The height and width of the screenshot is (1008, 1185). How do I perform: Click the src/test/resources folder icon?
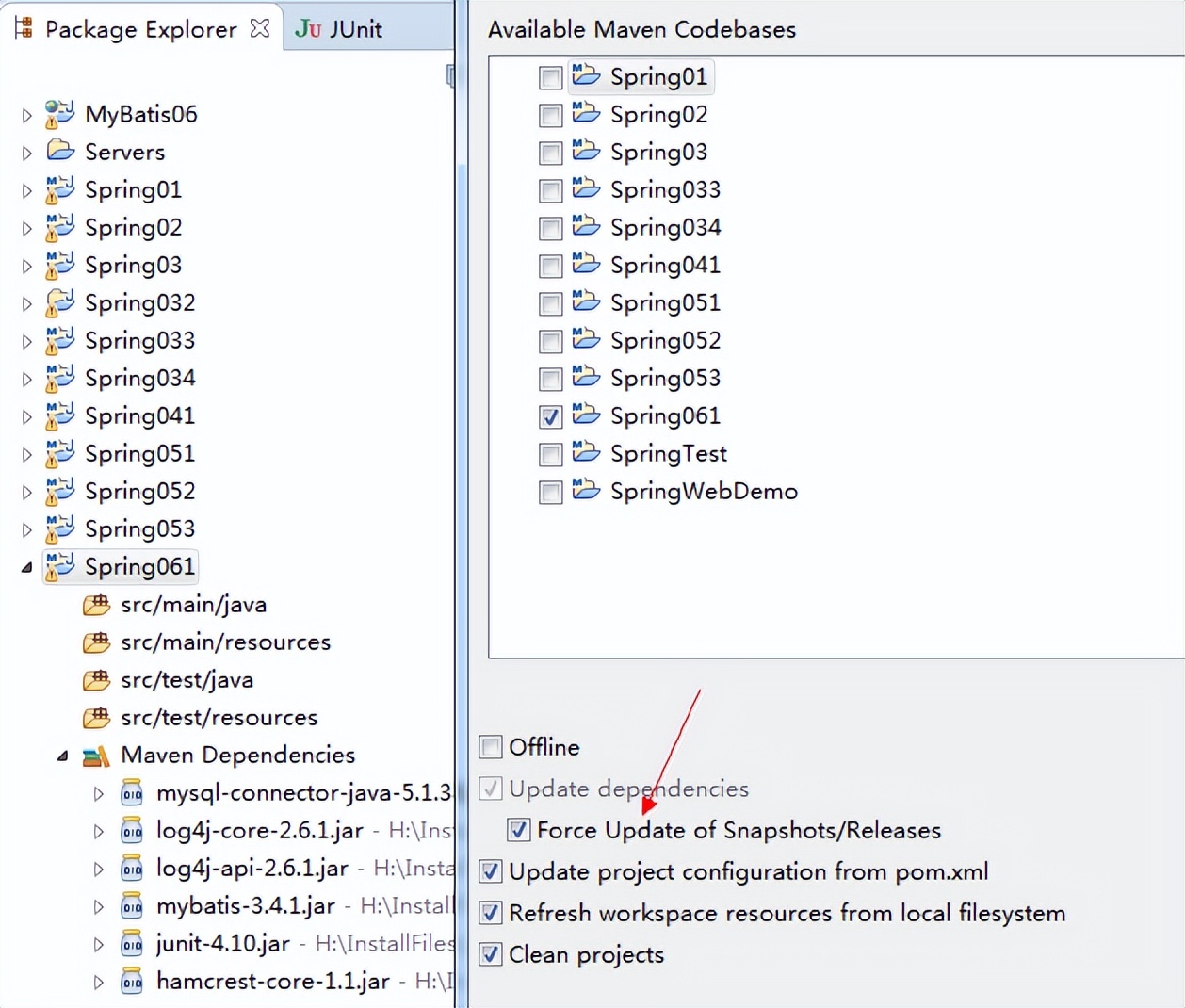tap(96, 718)
